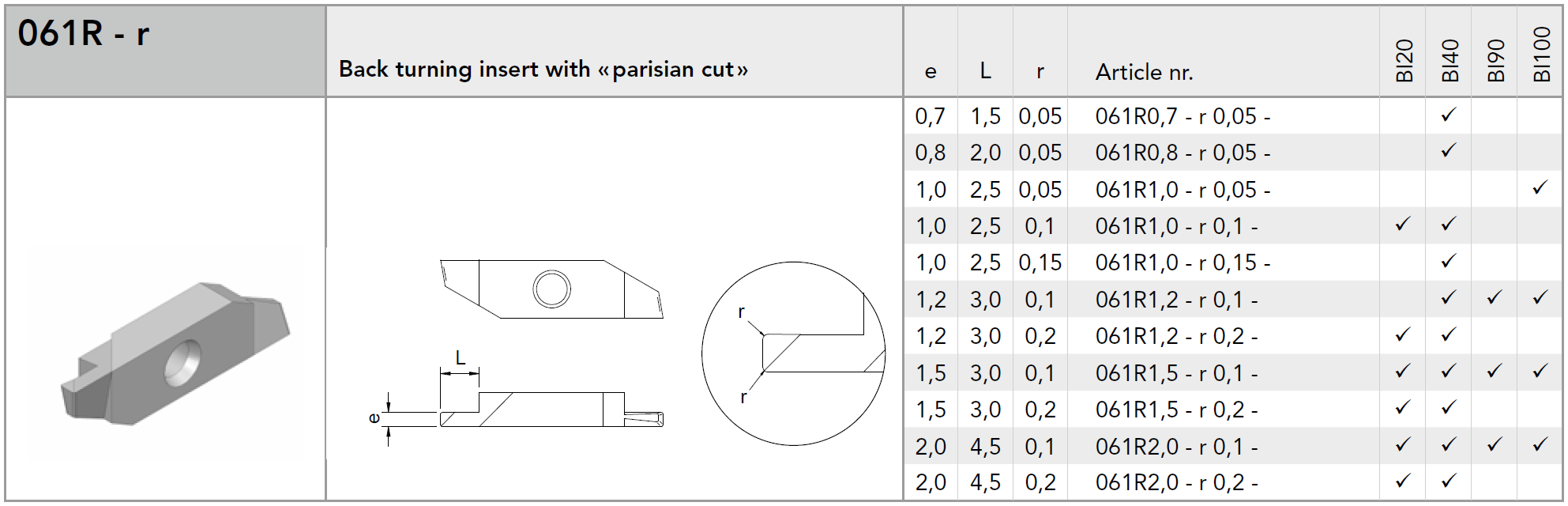The height and width of the screenshot is (506, 1568).
Task: Click the e dimension label on the drawing
Action: (x=374, y=417)
